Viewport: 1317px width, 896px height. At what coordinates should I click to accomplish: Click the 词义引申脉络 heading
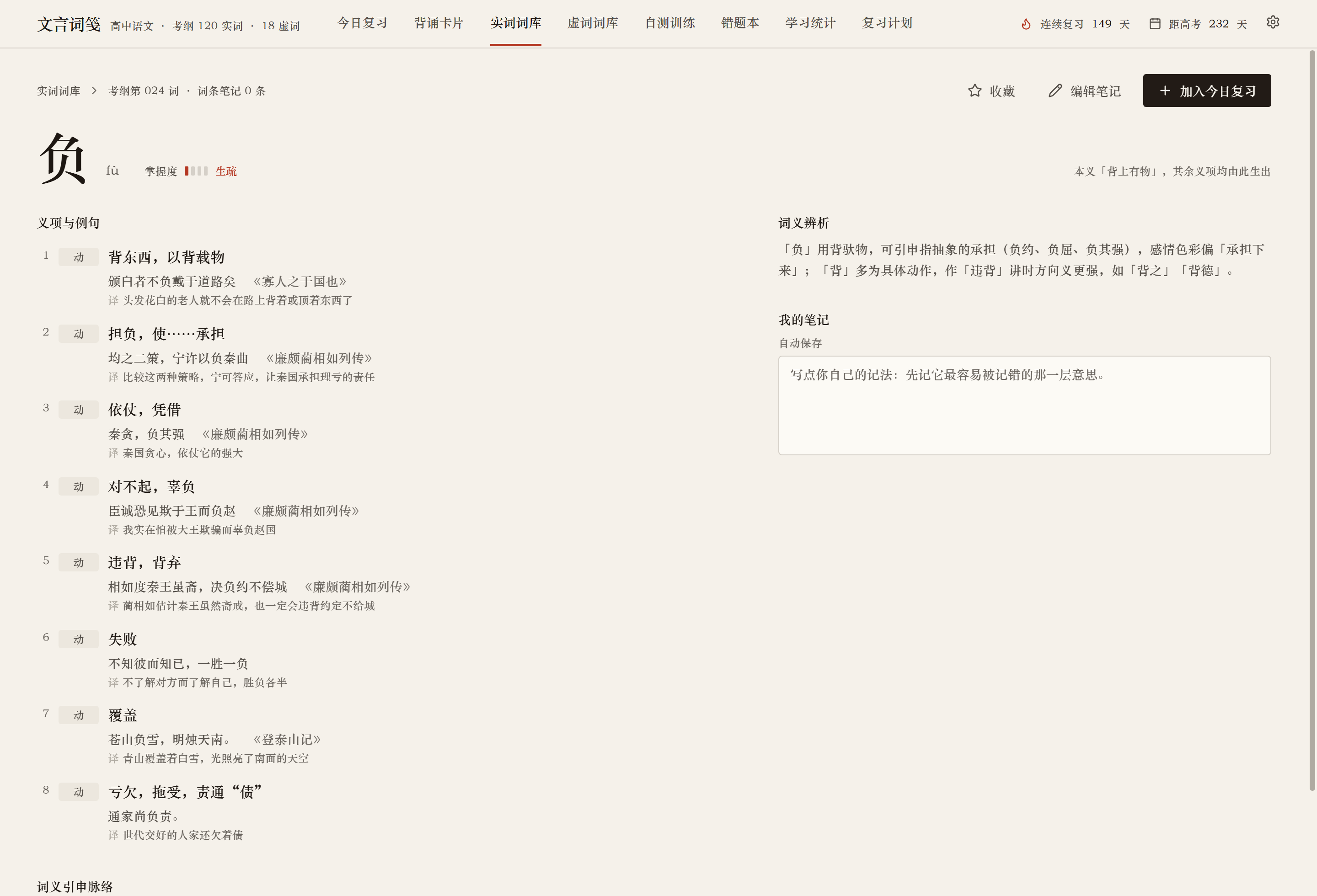click(x=75, y=886)
